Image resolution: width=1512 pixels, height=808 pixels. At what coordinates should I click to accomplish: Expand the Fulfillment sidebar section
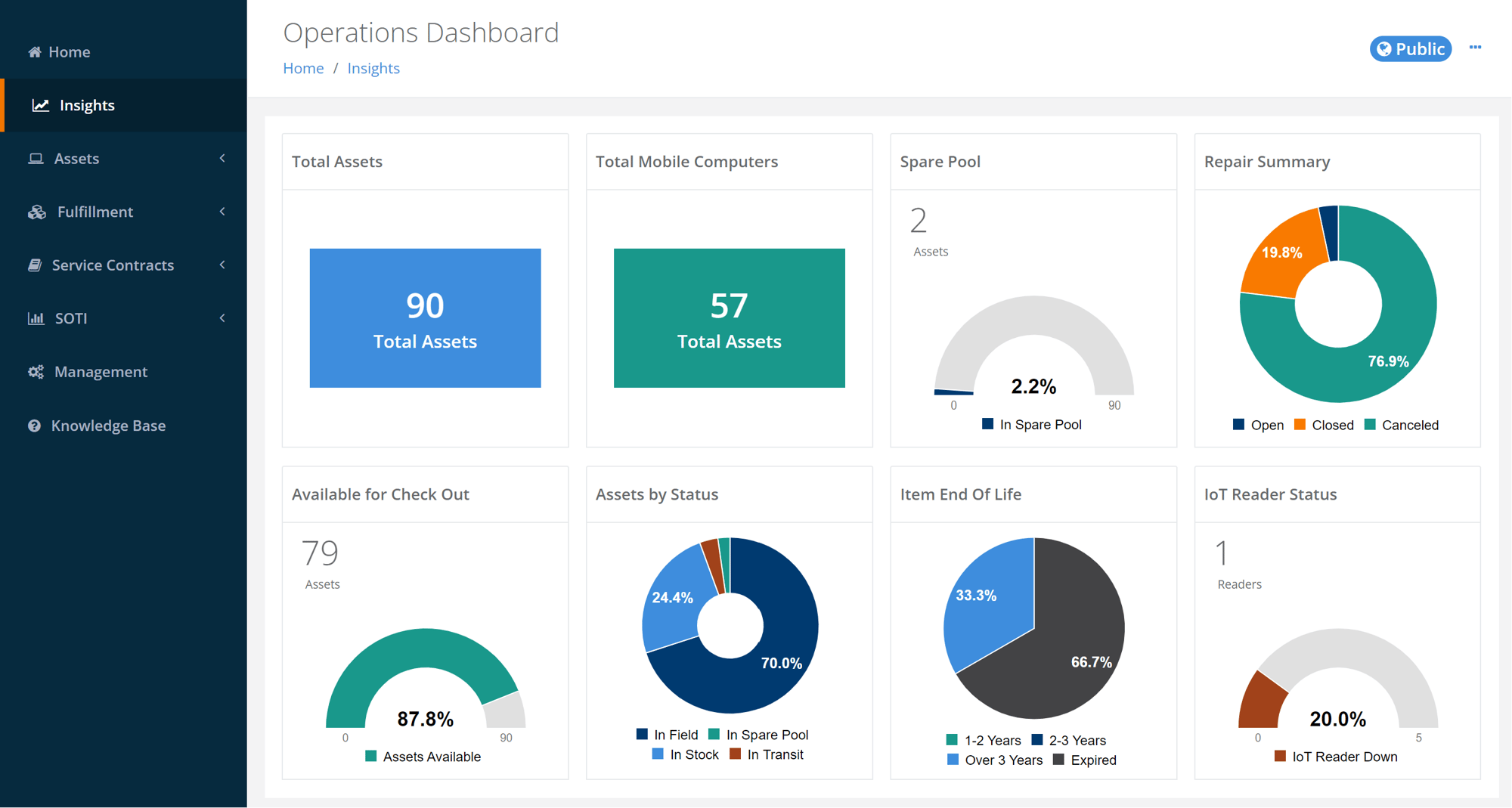(222, 212)
